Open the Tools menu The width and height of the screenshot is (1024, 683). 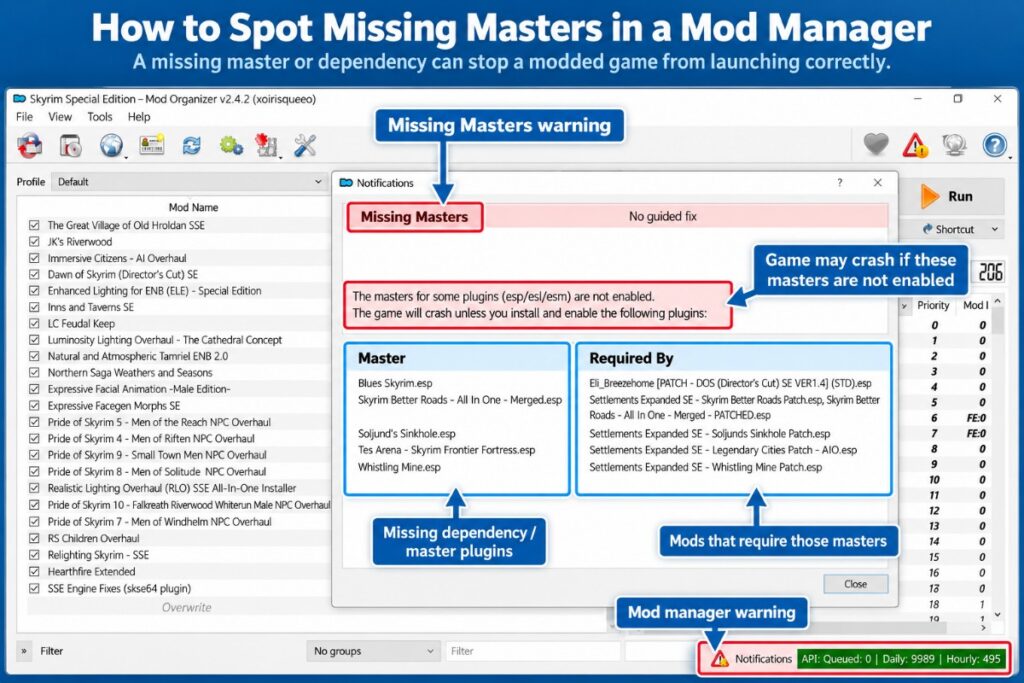coord(100,117)
